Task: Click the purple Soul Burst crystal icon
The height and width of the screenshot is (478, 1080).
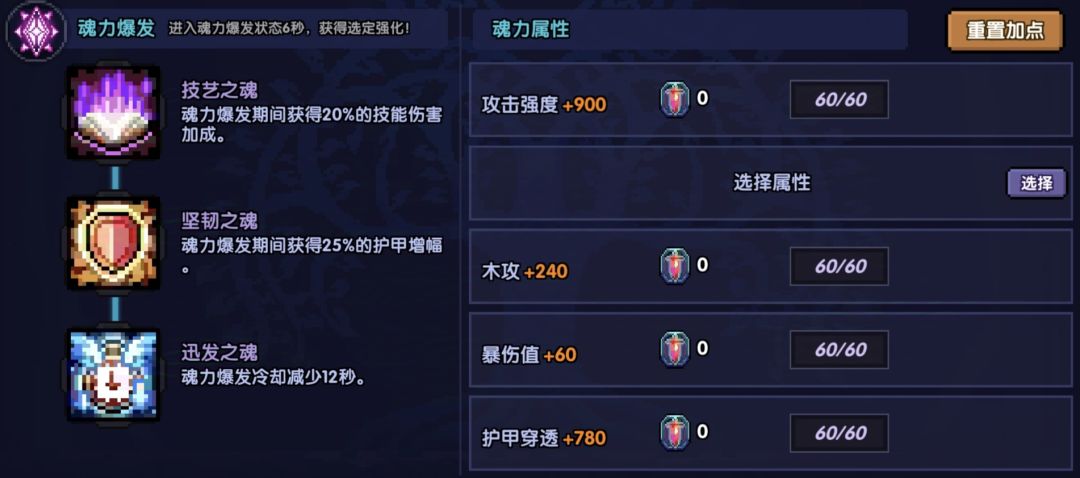Action: pos(36,30)
